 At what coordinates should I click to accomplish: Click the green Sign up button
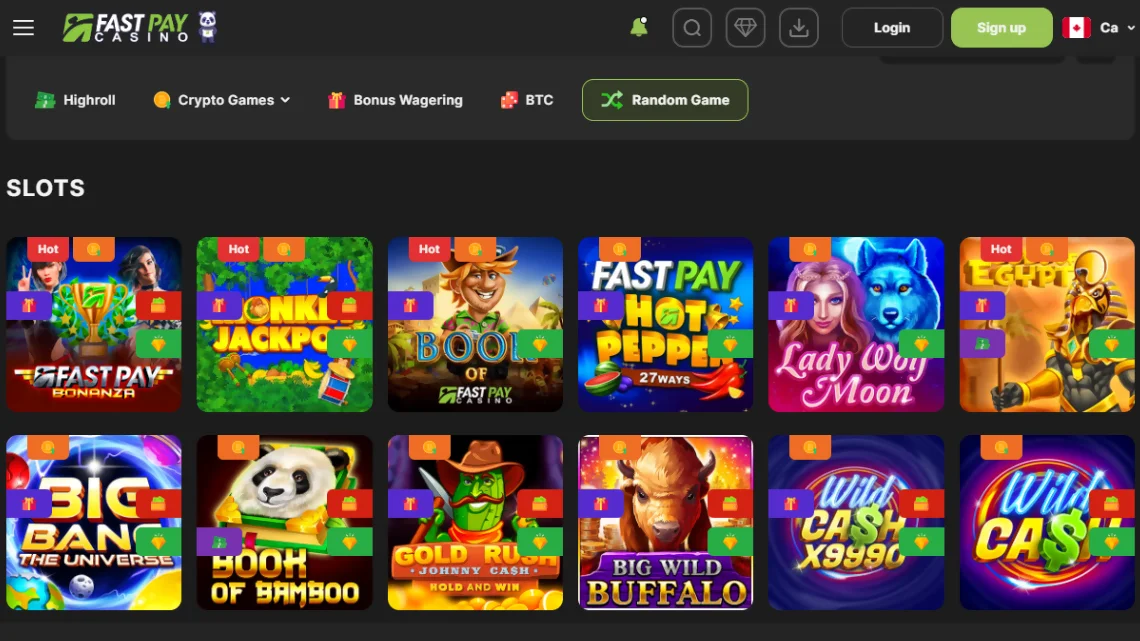coord(1001,28)
